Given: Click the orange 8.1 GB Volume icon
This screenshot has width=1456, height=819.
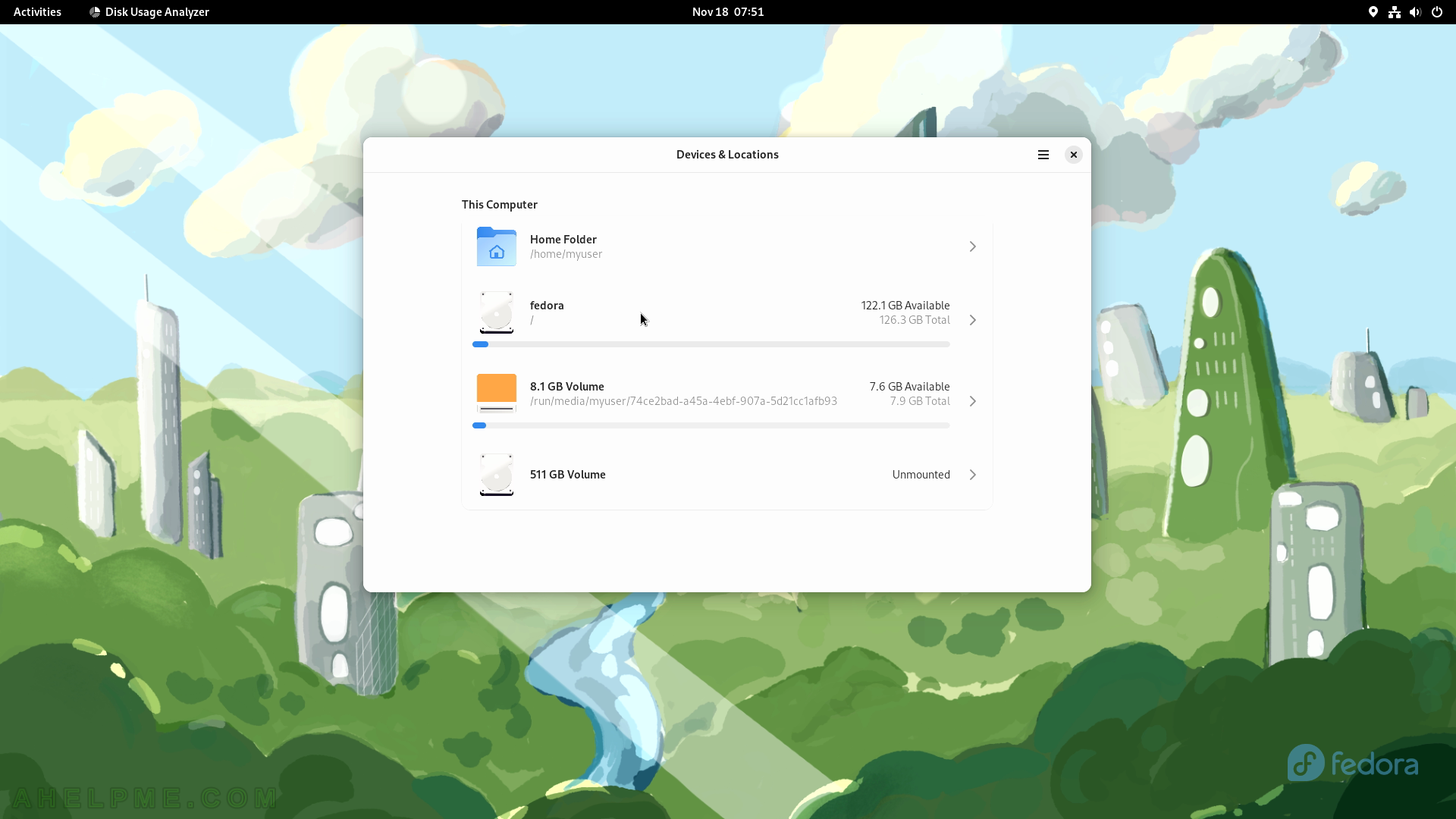Looking at the screenshot, I should point(497,394).
